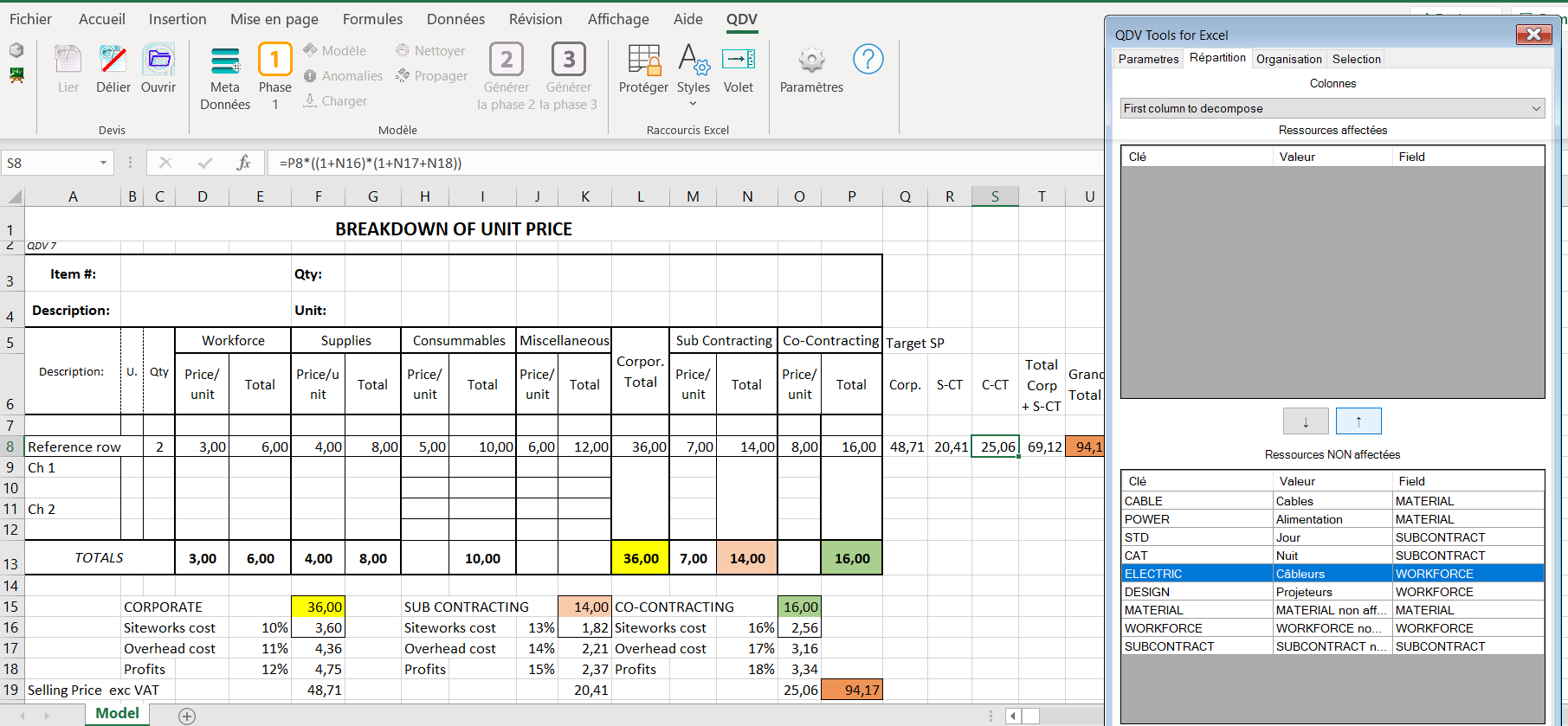The image size is (1568, 726).
Task: Click the Modèle command
Action: pos(334,51)
